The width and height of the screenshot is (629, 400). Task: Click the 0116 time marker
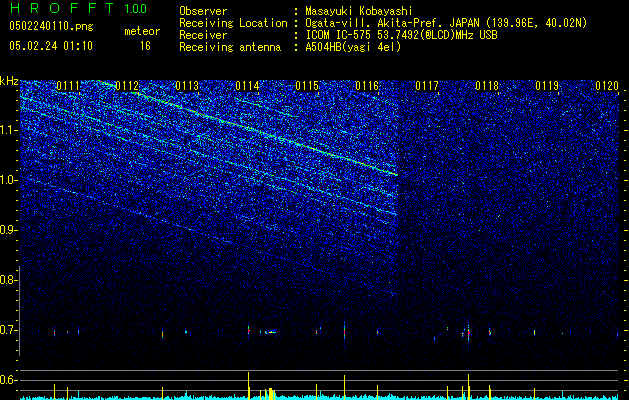pos(367,86)
